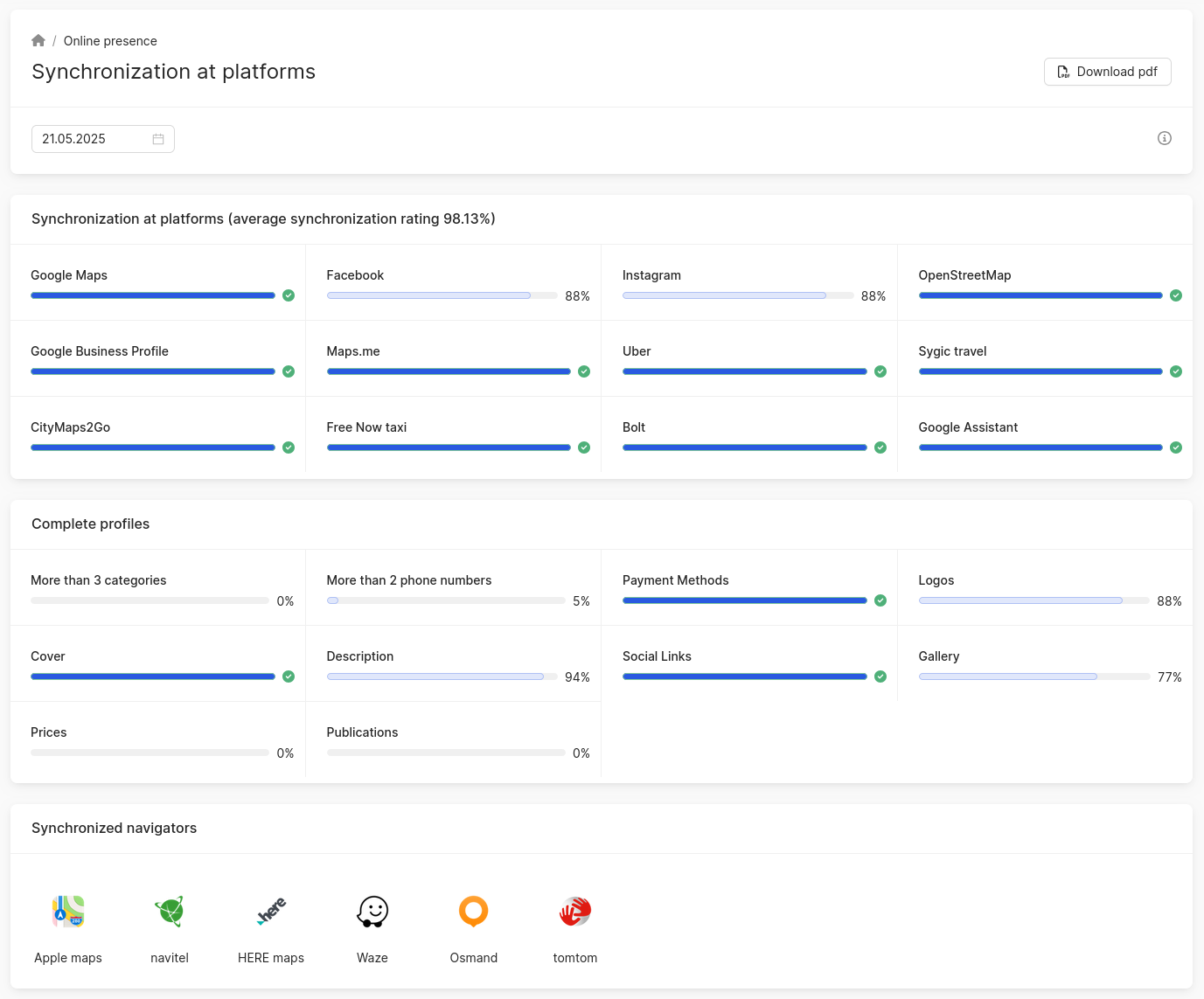Viewport: 1204px width, 999px height.
Task: Click the OpenStreetMap label
Action: pyautogui.click(x=964, y=275)
